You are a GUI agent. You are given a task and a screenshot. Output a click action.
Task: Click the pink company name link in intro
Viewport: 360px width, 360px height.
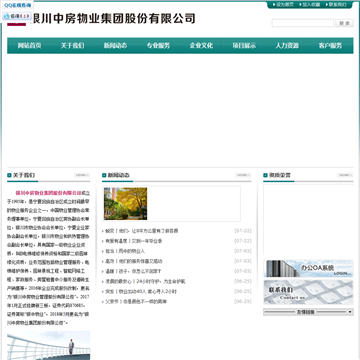pyautogui.click(x=48, y=193)
